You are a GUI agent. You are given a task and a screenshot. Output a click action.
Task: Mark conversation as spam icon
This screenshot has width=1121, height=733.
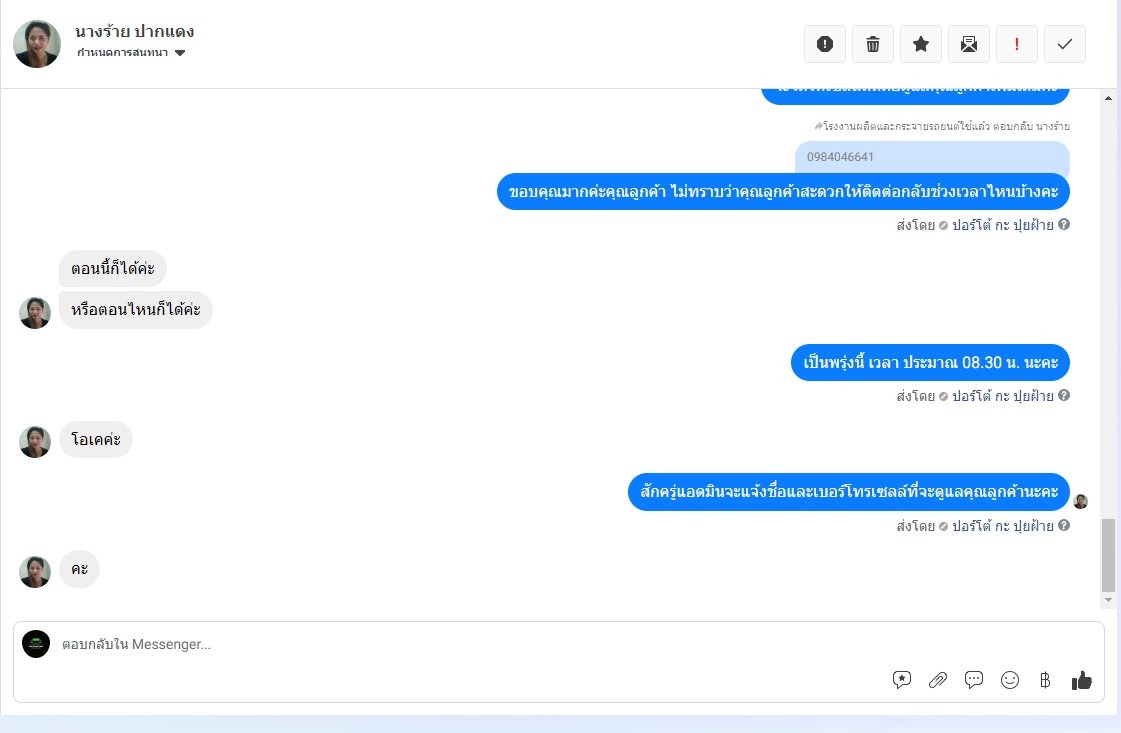tap(824, 44)
